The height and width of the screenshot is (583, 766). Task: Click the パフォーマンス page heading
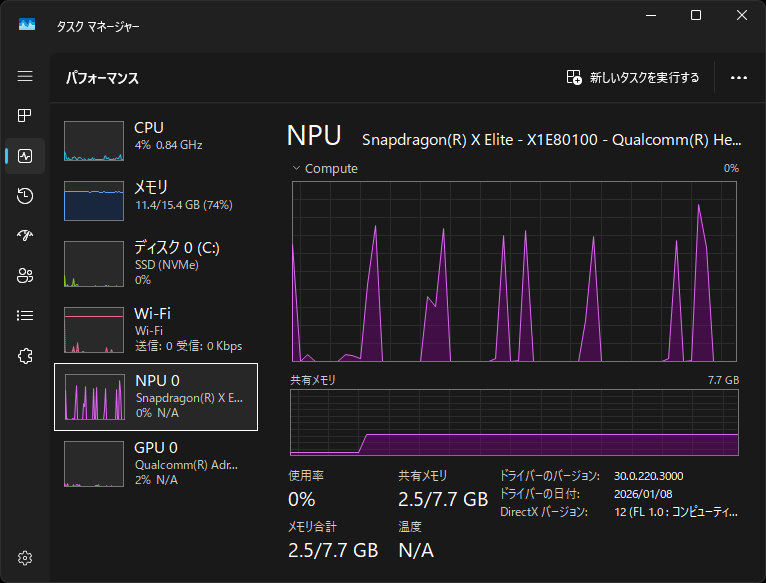click(x=102, y=78)
